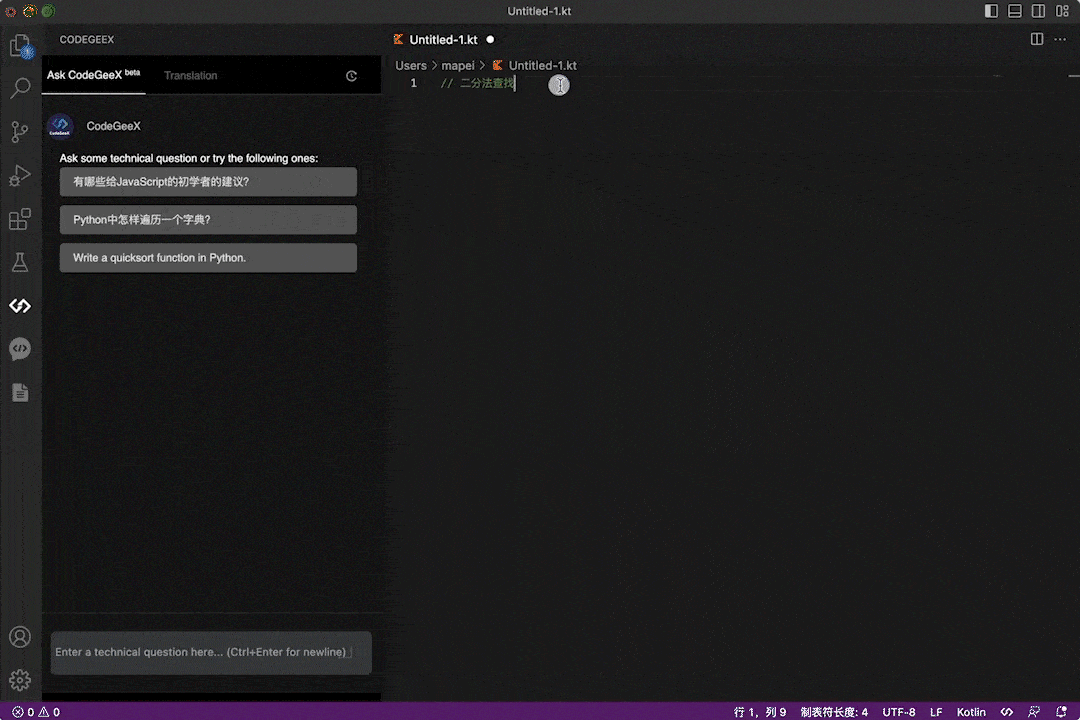Choose the JavaScript beginner advice suggestion
The width and height of the screenshot is (1080, 720).
click(208, 182)
